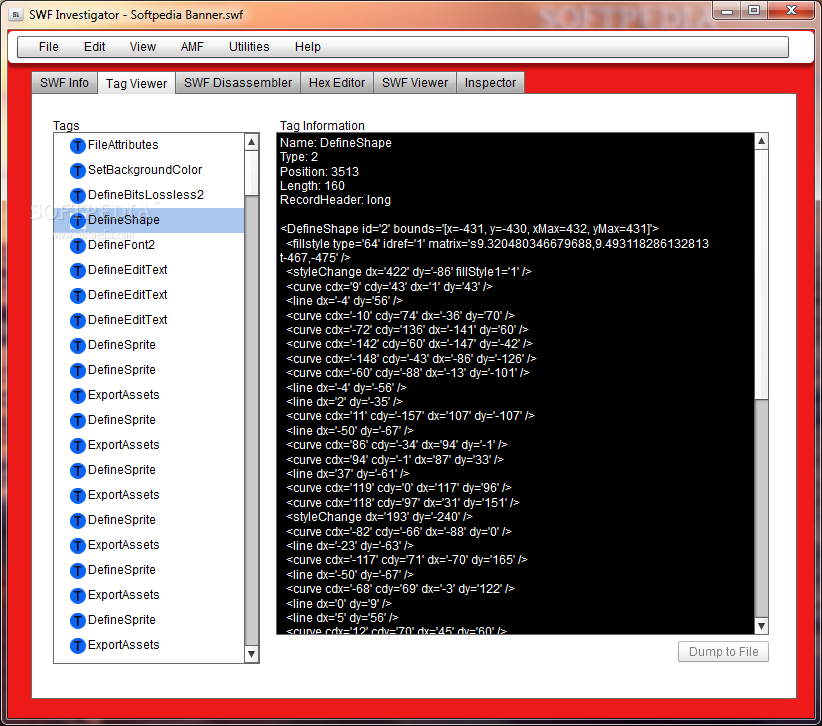822x726 pixels.
Task: Switch to the Inspector tab
Action: [490, 83]
